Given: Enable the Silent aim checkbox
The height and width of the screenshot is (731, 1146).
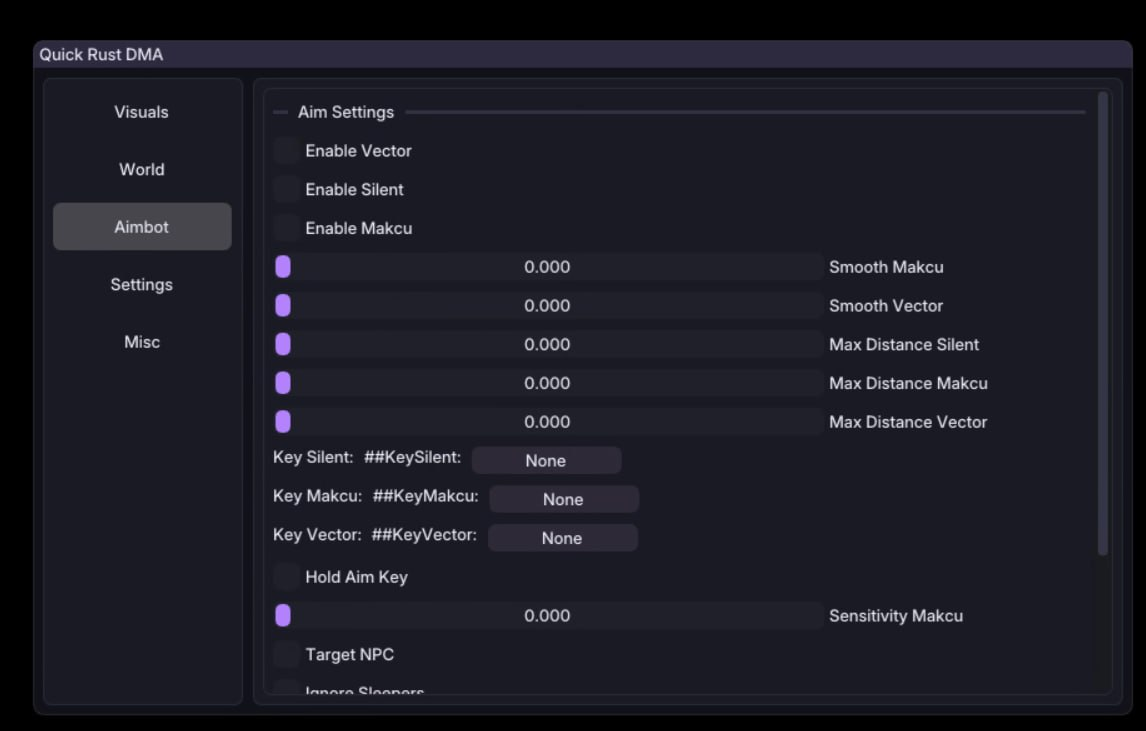Looking at the screenshot, I should [x=283, y=189].
